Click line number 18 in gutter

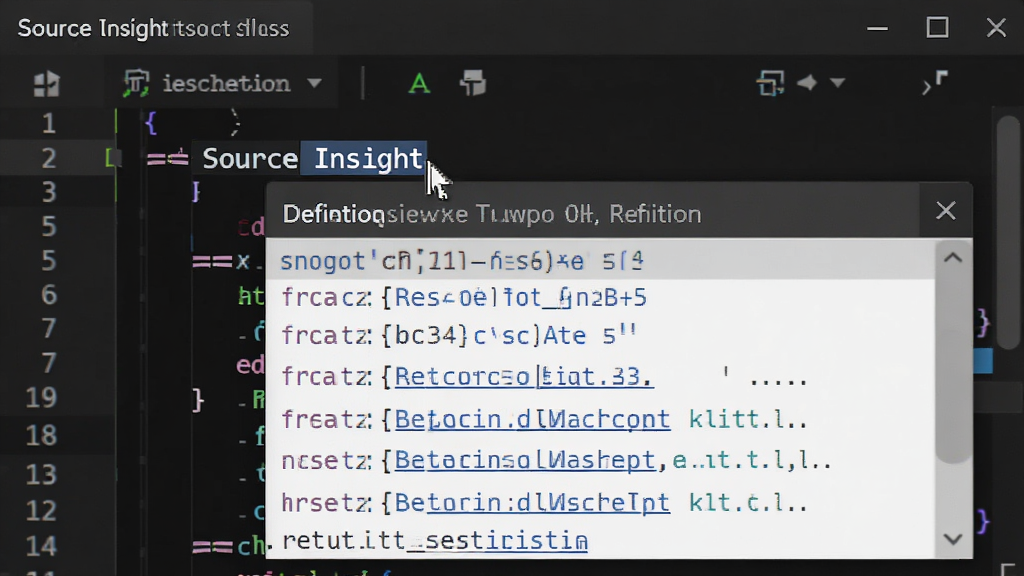coord(40,435)
